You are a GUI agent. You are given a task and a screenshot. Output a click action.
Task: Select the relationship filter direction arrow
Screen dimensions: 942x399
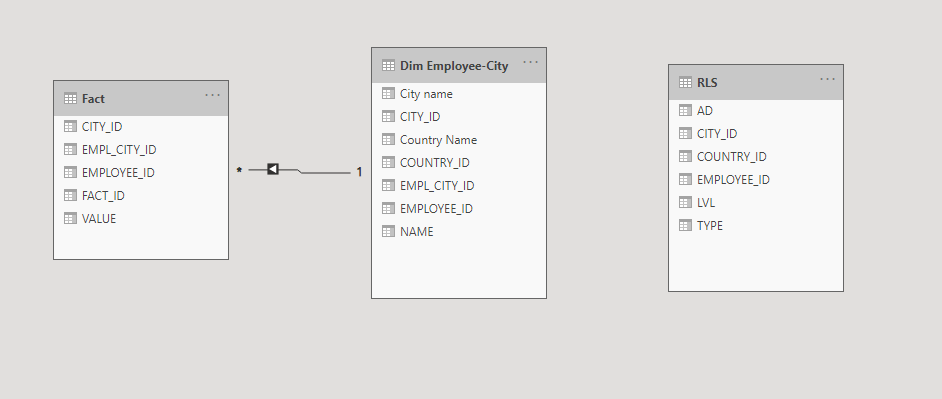click(273, 169)
